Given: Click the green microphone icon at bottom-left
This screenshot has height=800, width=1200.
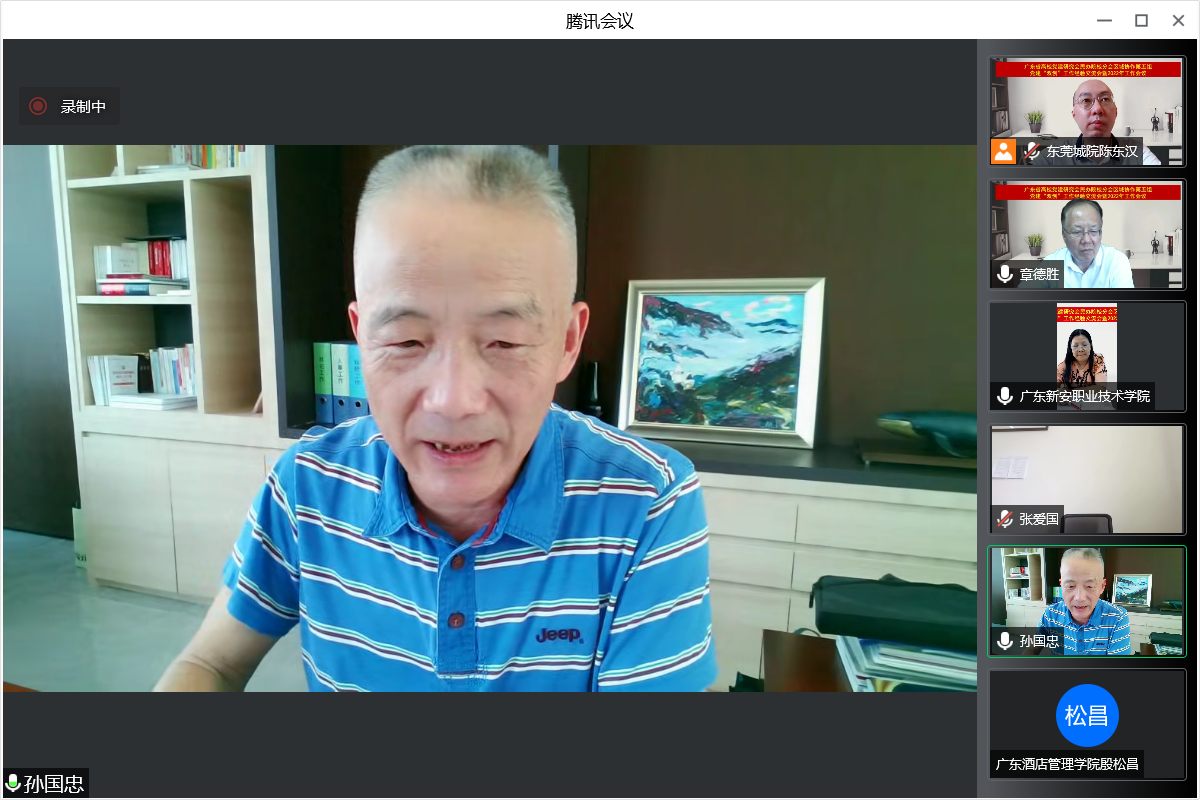Looking at the screenshot, I should coord(13,783).
